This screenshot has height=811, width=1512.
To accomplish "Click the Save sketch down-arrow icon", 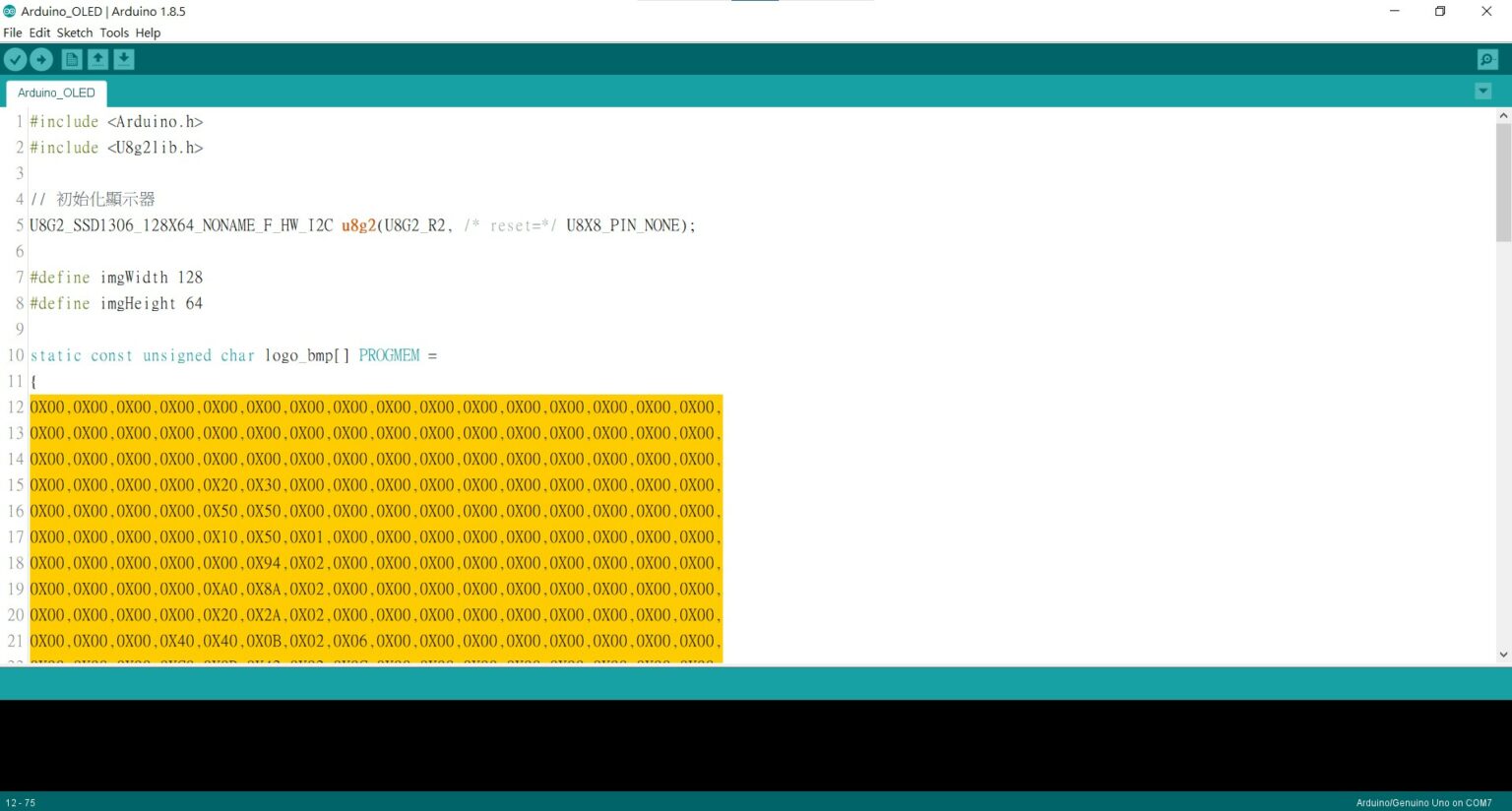I will point(124,60).
